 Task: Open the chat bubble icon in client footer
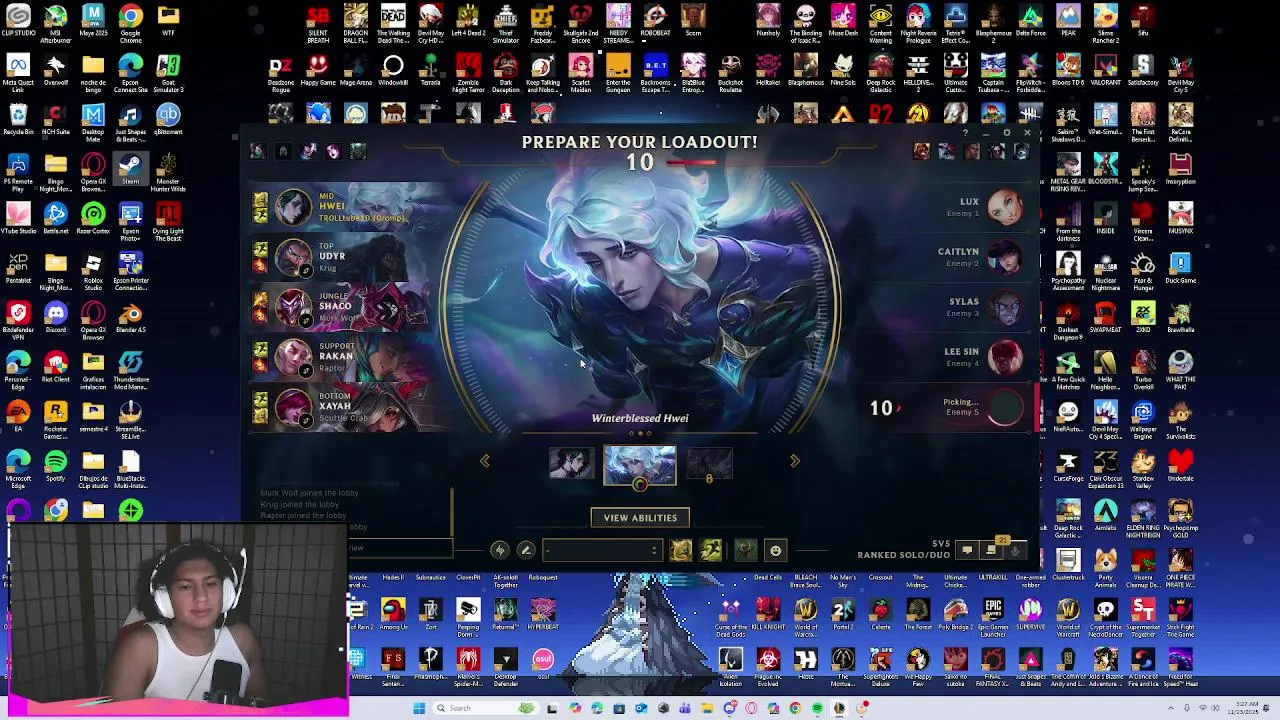966,550
